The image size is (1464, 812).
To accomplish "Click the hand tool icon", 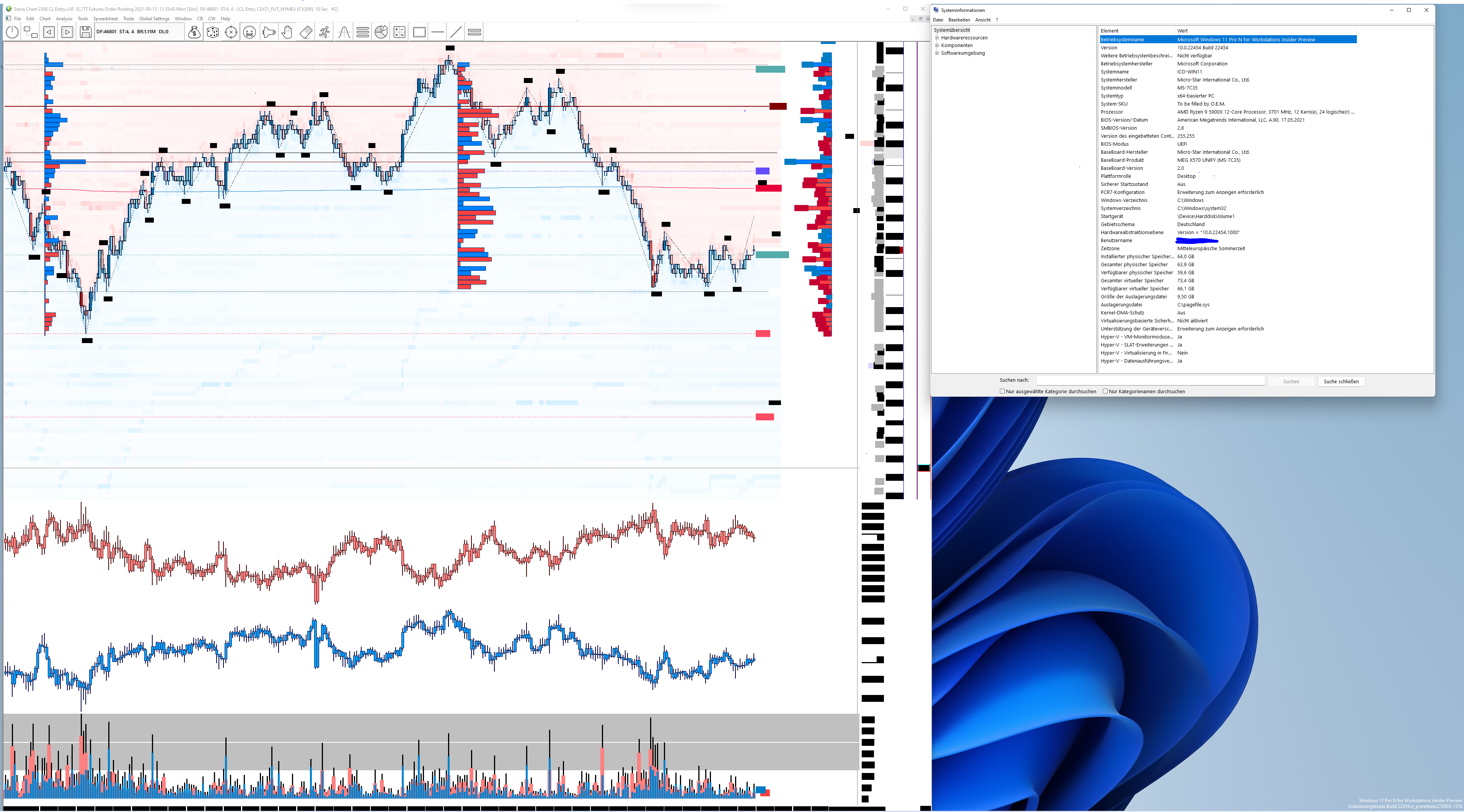I will click(288, 33).
